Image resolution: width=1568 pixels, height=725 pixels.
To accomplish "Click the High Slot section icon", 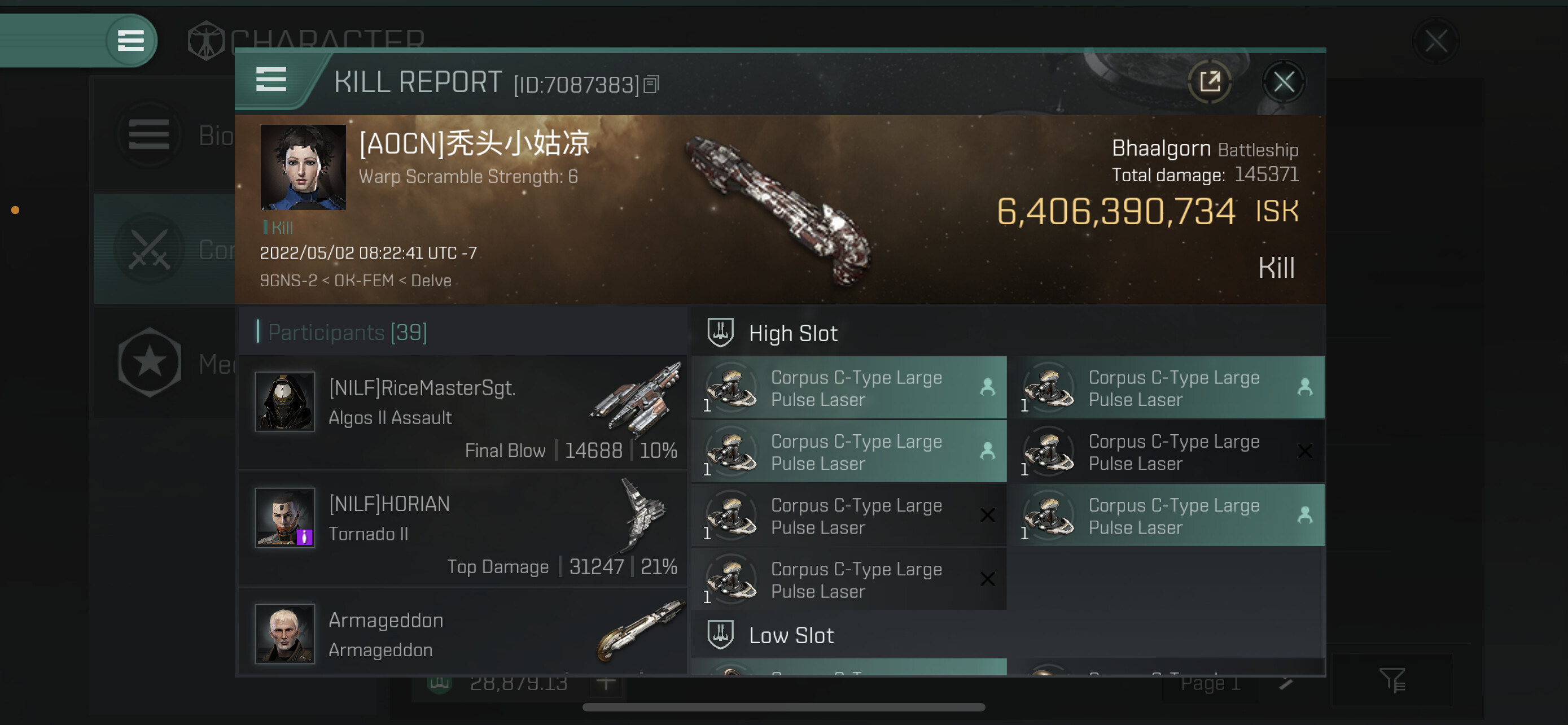I will 720,333.
